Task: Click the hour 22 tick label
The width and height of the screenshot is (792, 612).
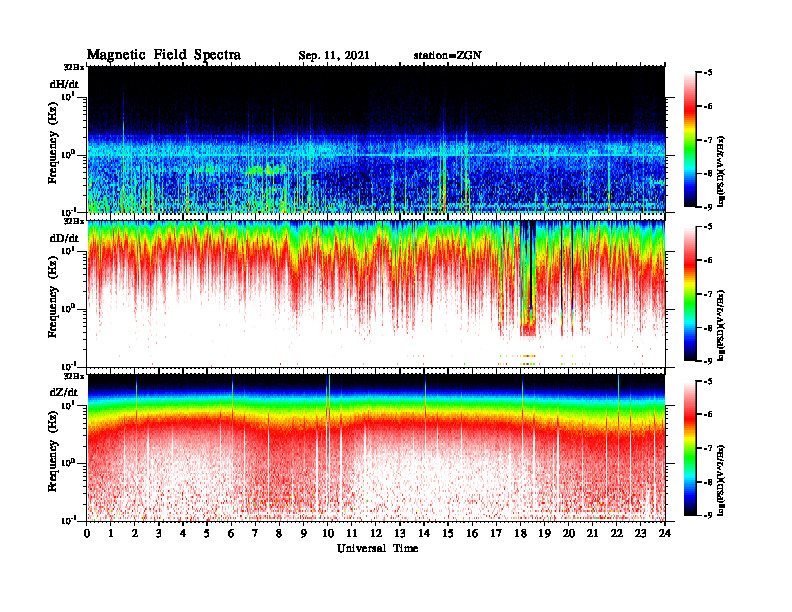Action: click(616, 533)
